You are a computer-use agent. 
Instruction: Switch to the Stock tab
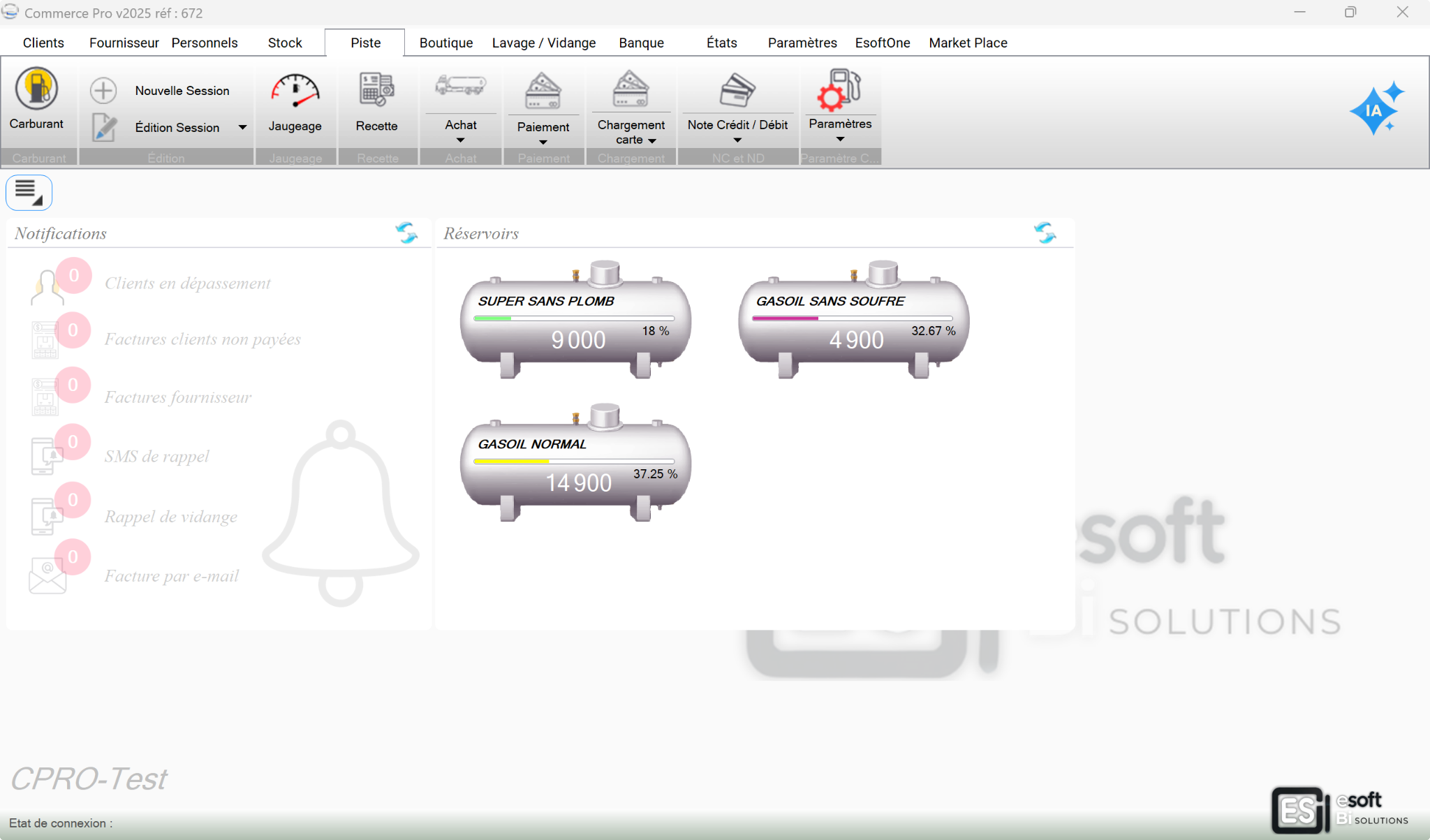pyautogui.click(x=285, y=43)
